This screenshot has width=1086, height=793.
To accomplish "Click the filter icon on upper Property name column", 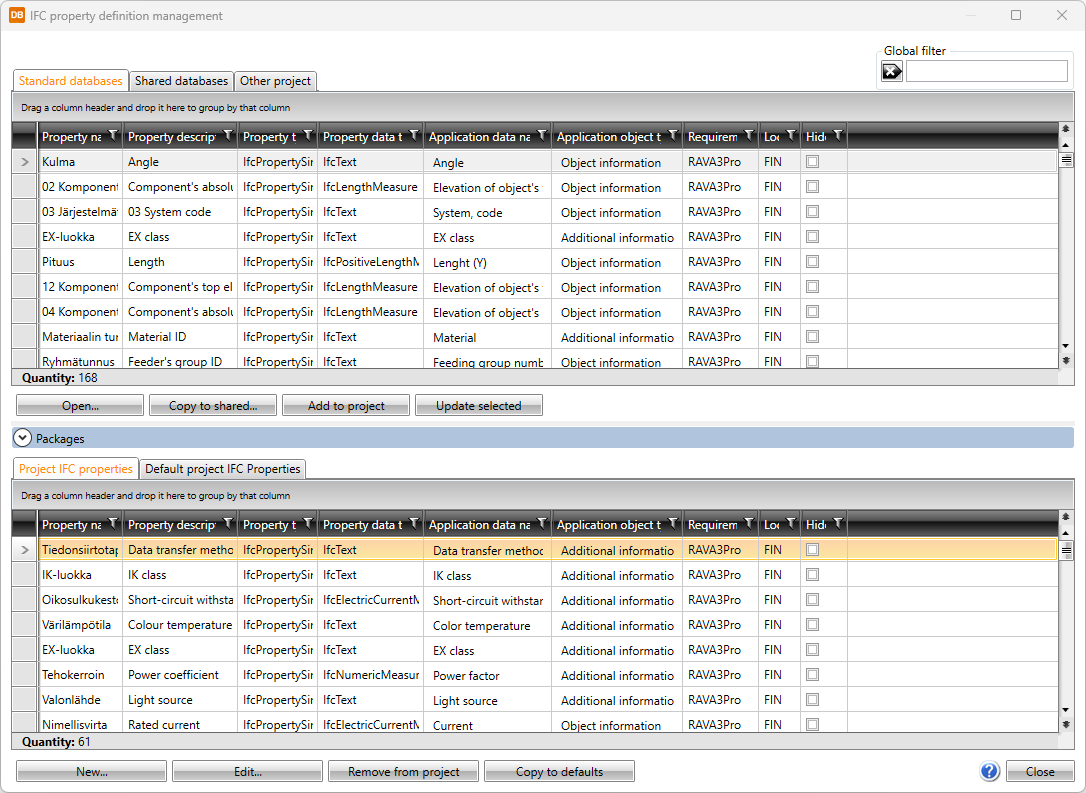I will click(112, 136).
